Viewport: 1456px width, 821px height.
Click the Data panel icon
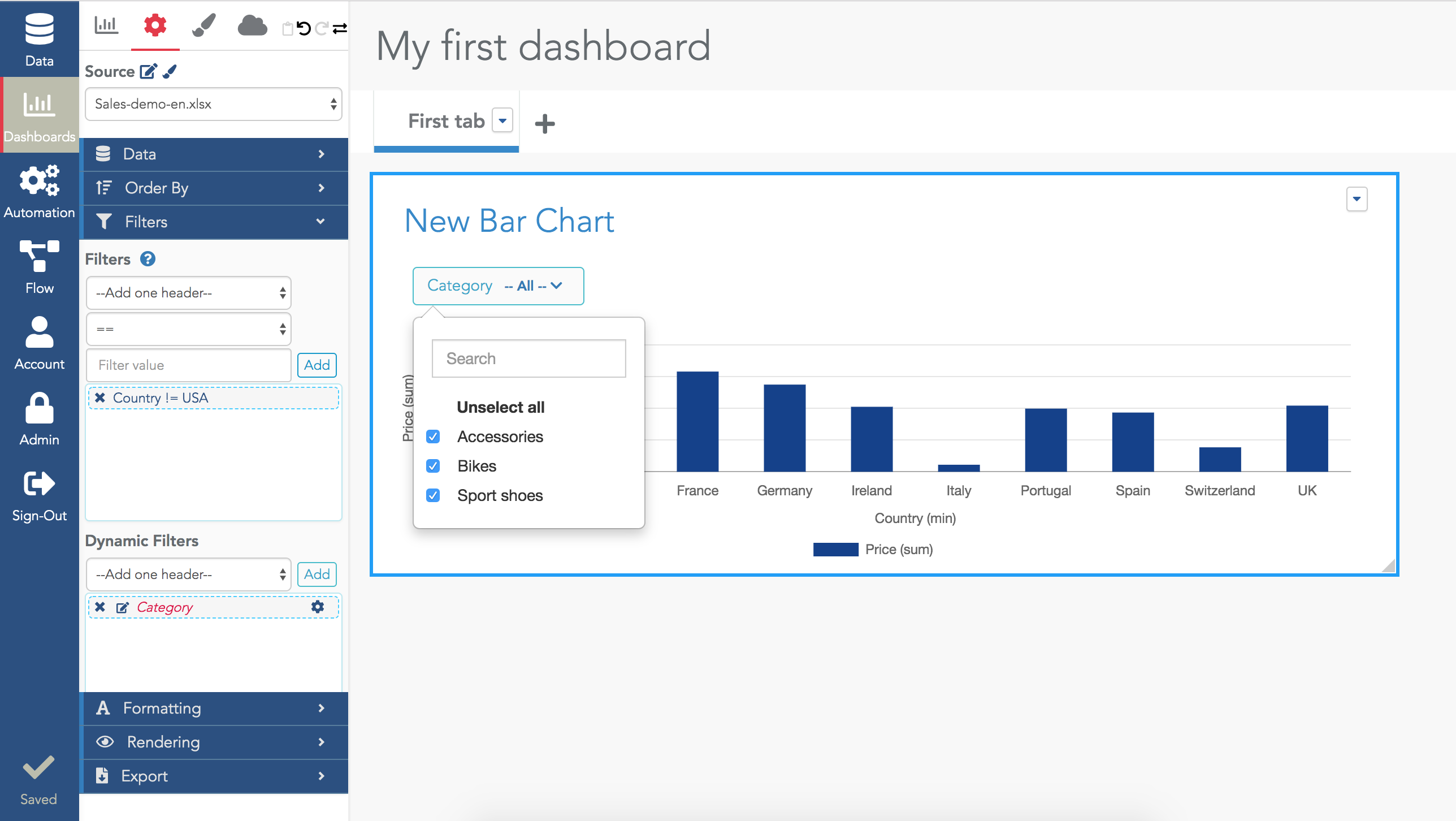click(38, 35)
